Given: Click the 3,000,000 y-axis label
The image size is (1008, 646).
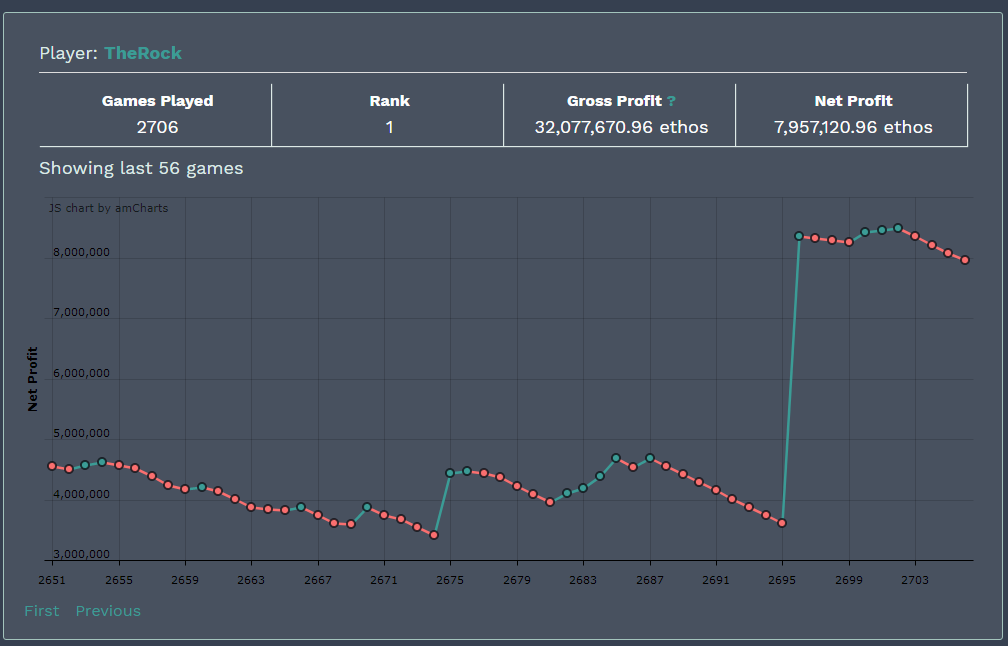Looking at the screenshot, I should pos(81,554).
